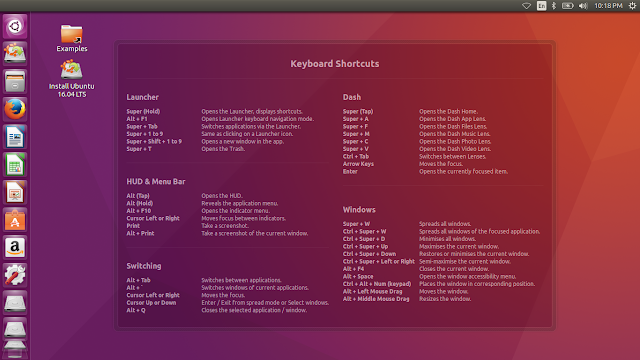The width and height of the screenshot is (640, 360).
Task: Open the sound volume indicator
Action: [x=583, y=6]
